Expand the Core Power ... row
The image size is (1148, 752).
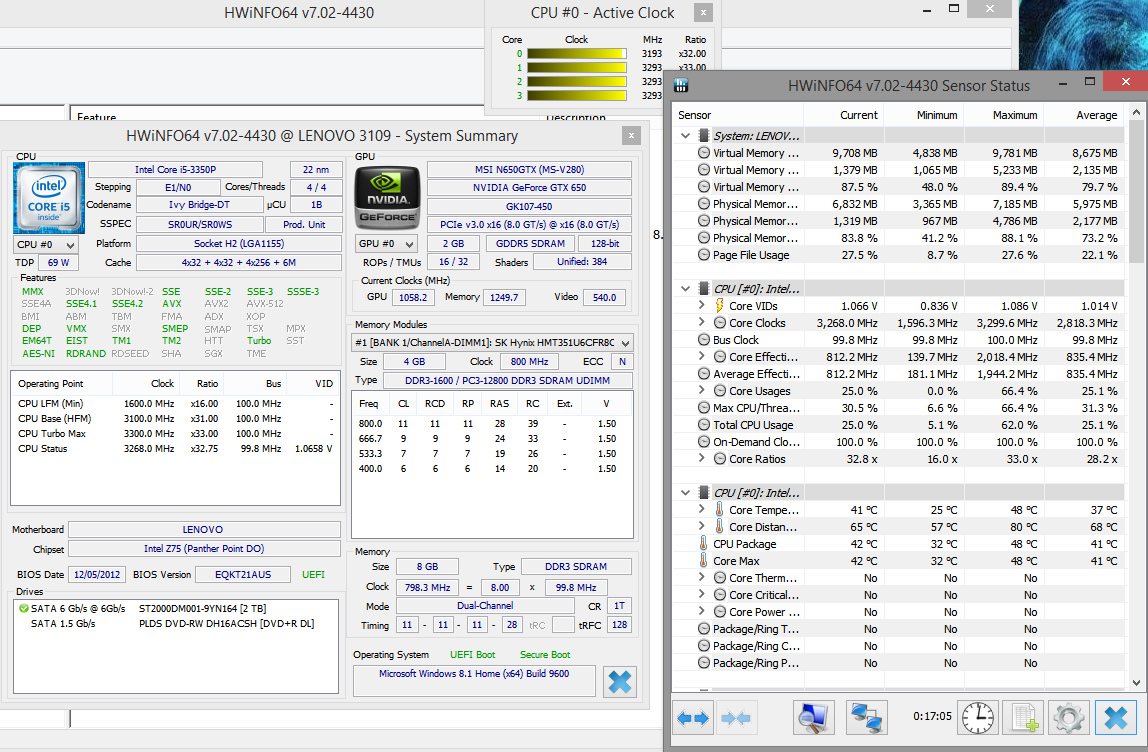click(x=701, y=611)
